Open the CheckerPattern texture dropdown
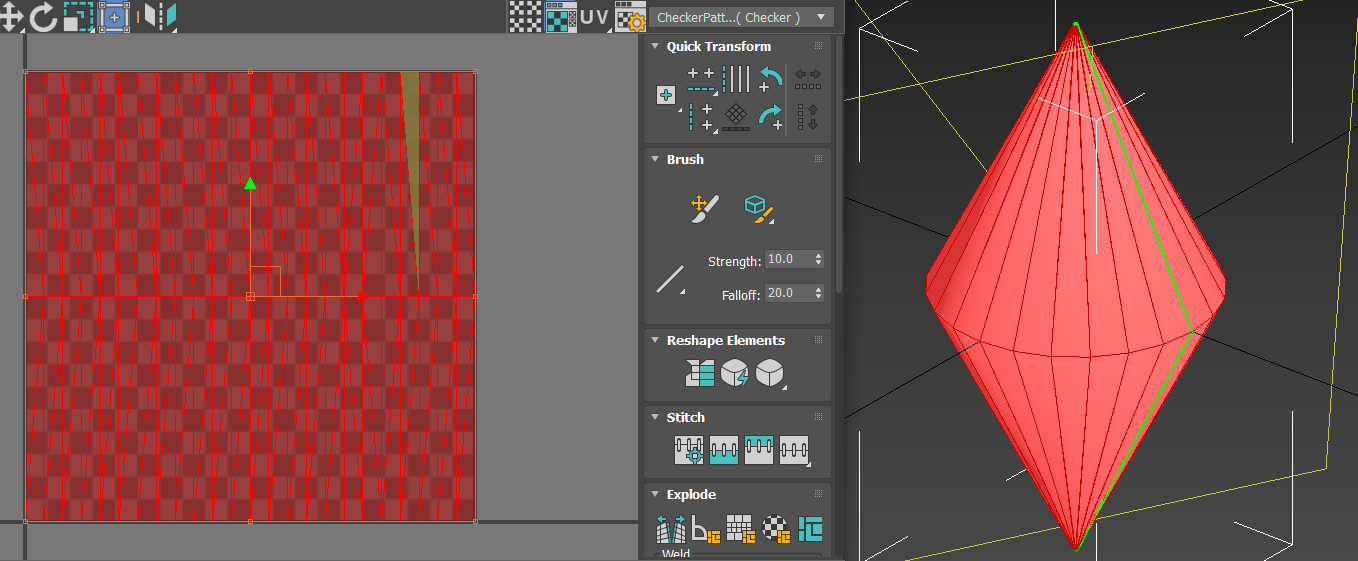This screenshot has height=561, width=1358. 741,17
